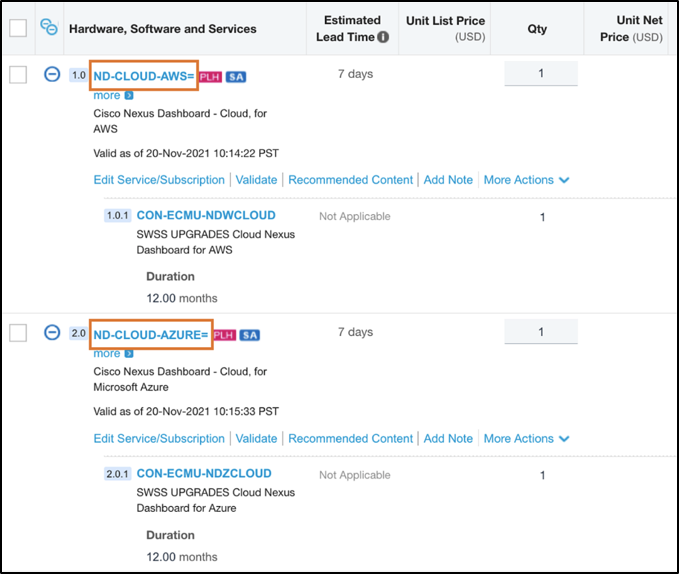
Task: Click the 'Estimated Lead Time' column header text
Action: click(349, 29)
